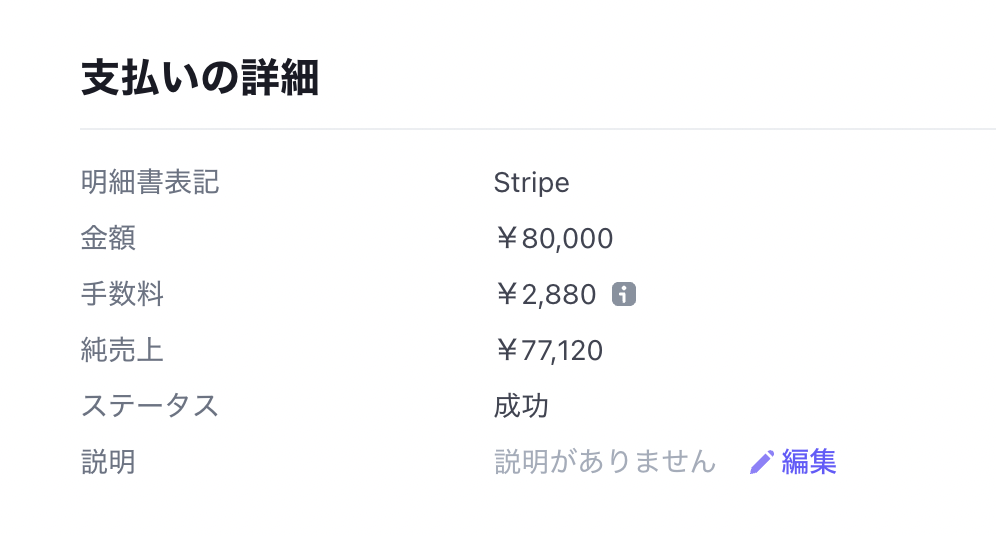996x536 pixels.
Task: Click the fee info icon beside ￥2,880
Action: [x=624, y=295]
